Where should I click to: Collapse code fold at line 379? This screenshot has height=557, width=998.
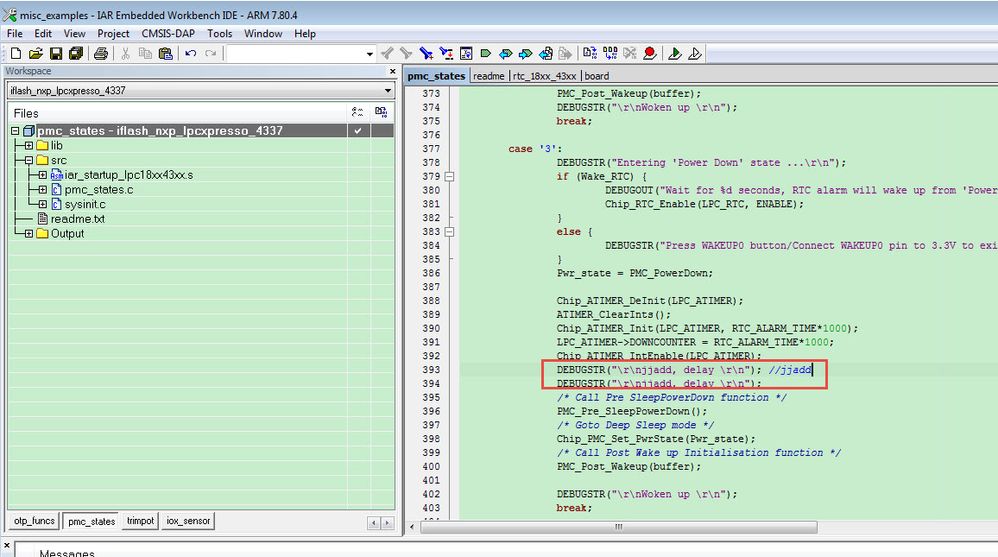coord(449,176)
